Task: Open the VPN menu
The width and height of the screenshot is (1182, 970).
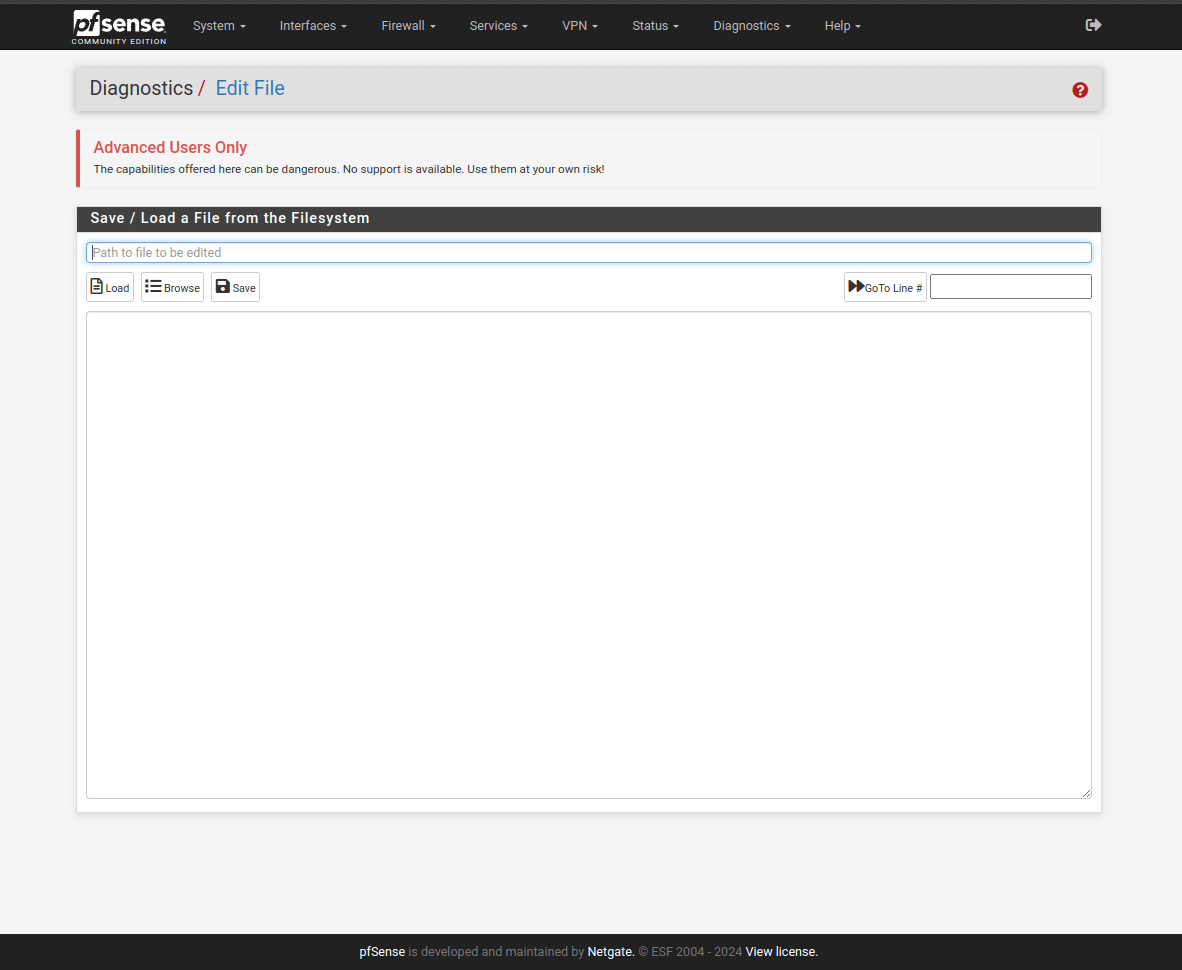Action: tap(580, 26)
